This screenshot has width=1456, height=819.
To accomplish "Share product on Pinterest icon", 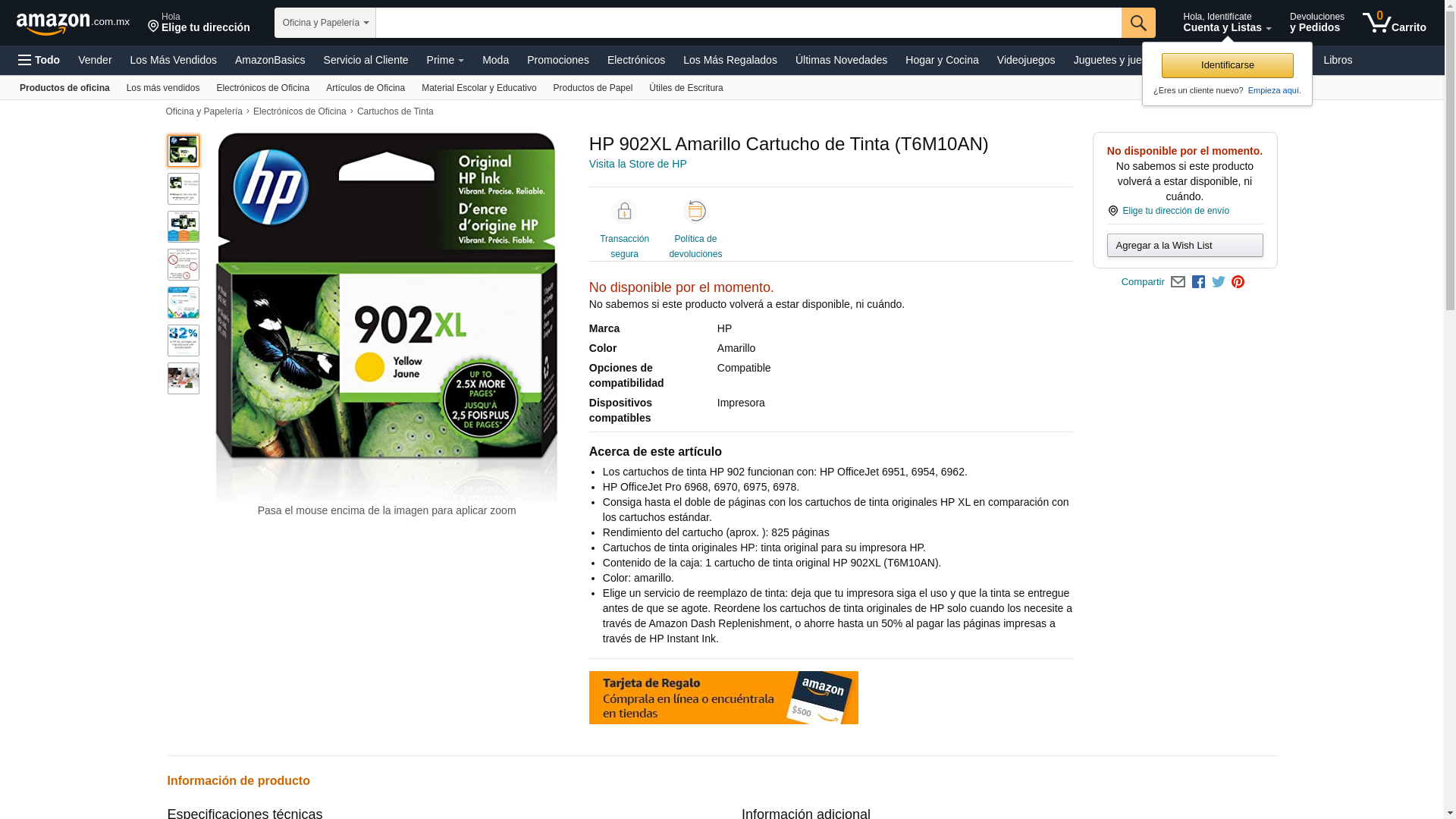I will tap(1238, 282).
